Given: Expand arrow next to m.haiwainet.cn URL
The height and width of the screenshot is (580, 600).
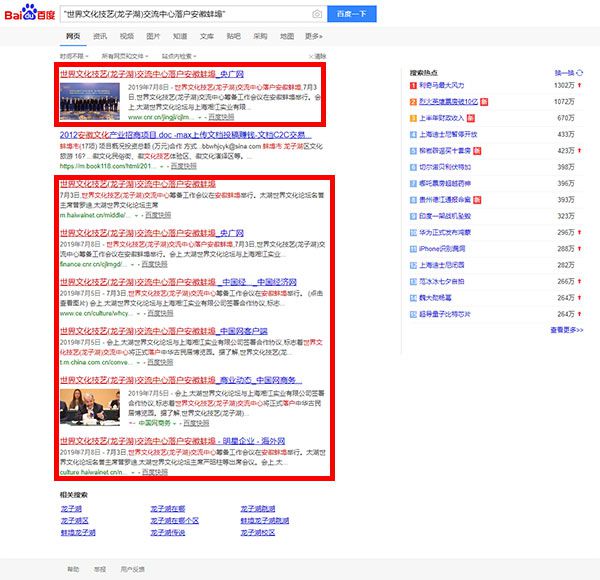Looking at the screenshot, I should click(136, 216).
